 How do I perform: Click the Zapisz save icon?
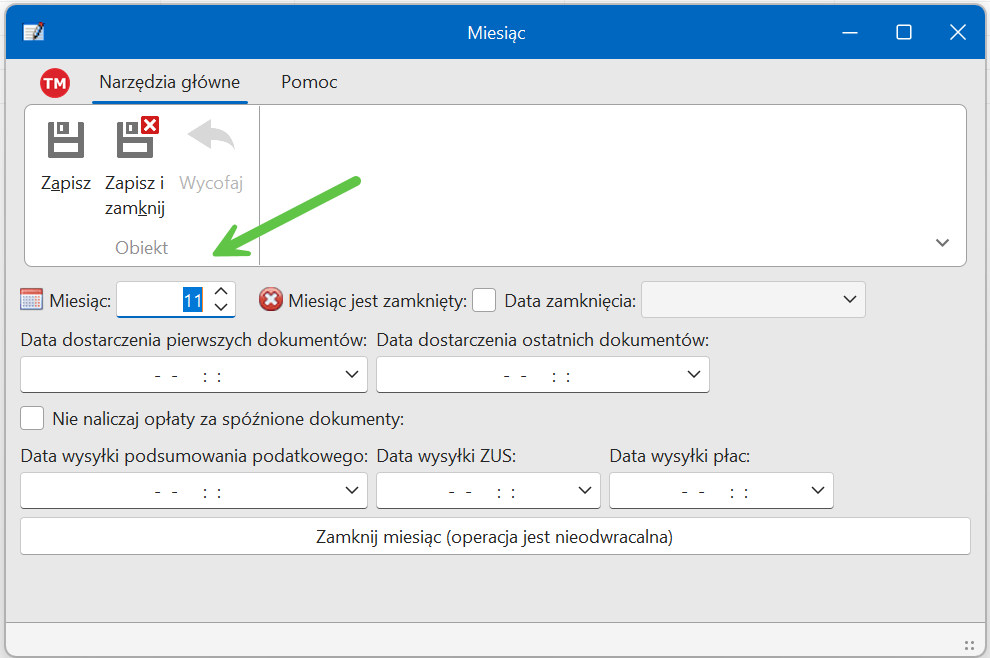tap(66, 140)
